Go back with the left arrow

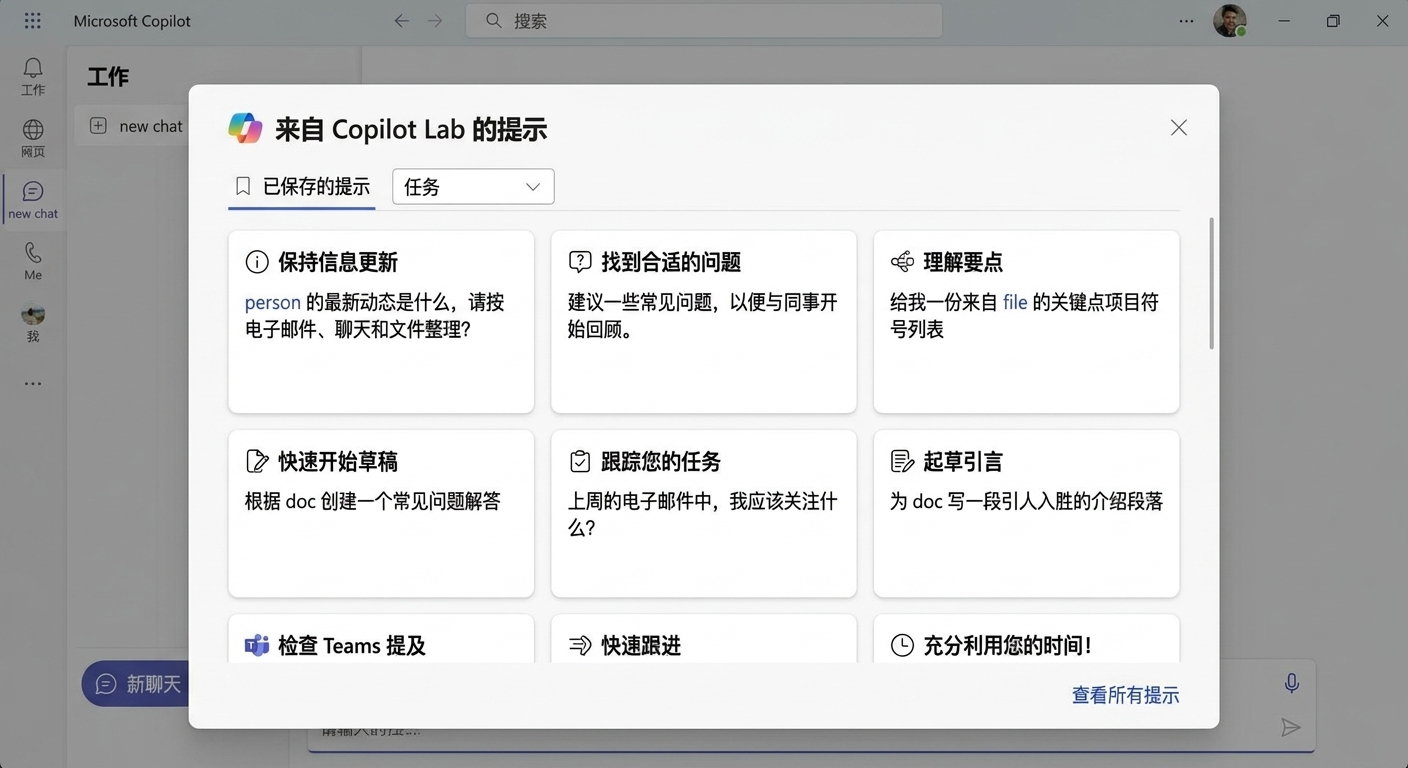point(401,20)
